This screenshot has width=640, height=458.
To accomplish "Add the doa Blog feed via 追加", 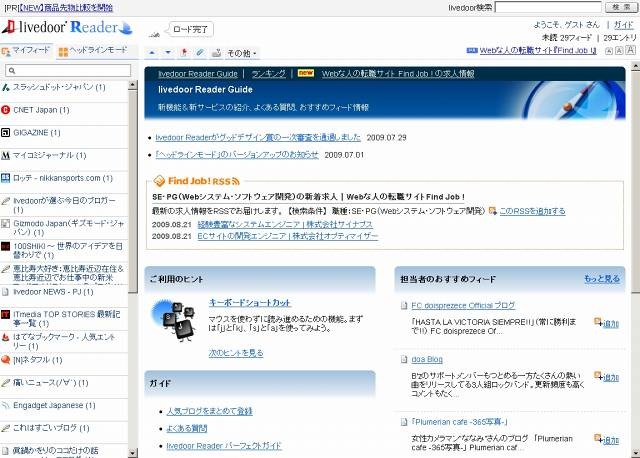I will (x=607, y=377).
